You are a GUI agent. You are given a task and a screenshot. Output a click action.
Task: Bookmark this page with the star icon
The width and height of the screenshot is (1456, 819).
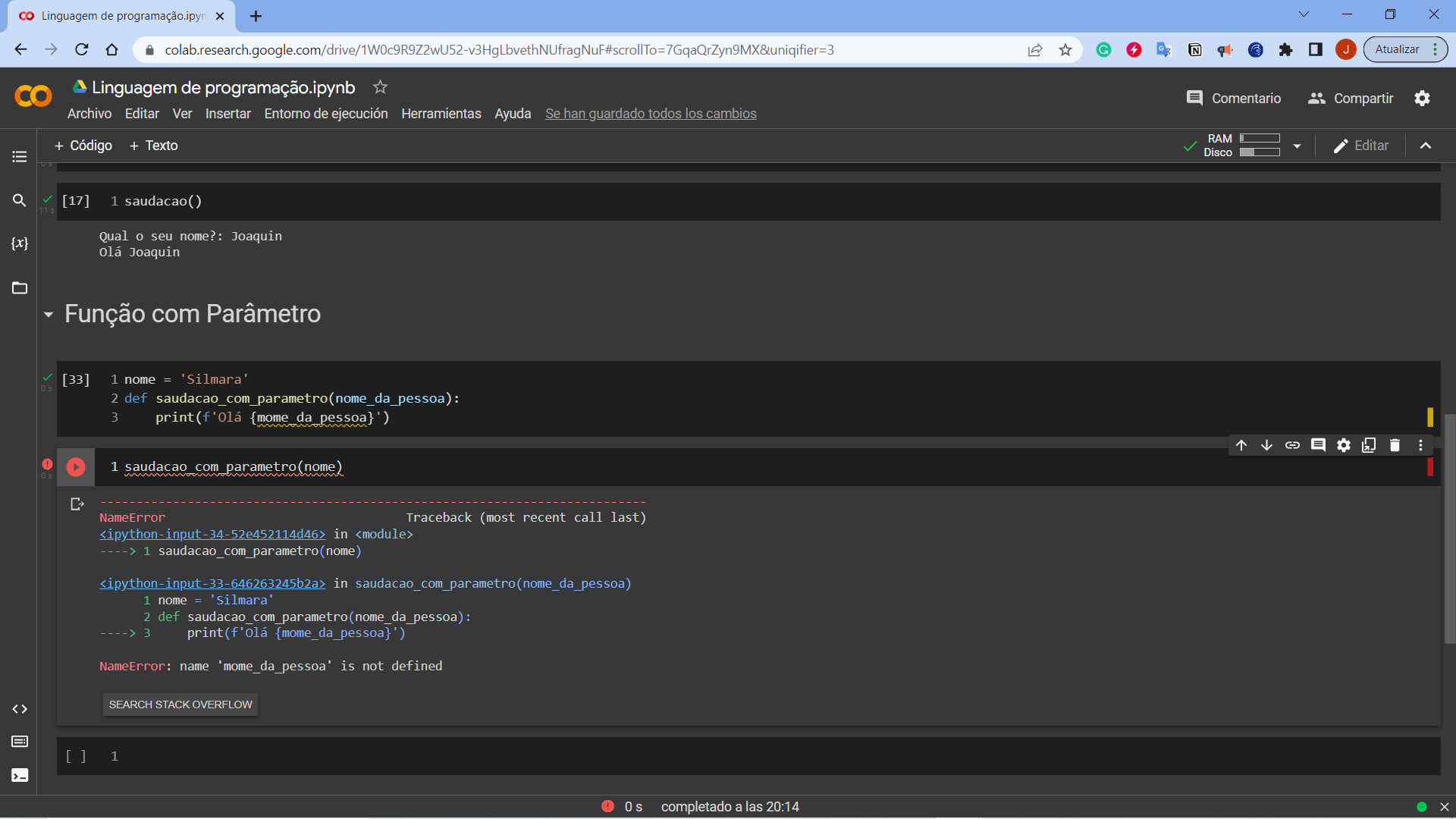pyautogui.click(x=1065, y=50)
